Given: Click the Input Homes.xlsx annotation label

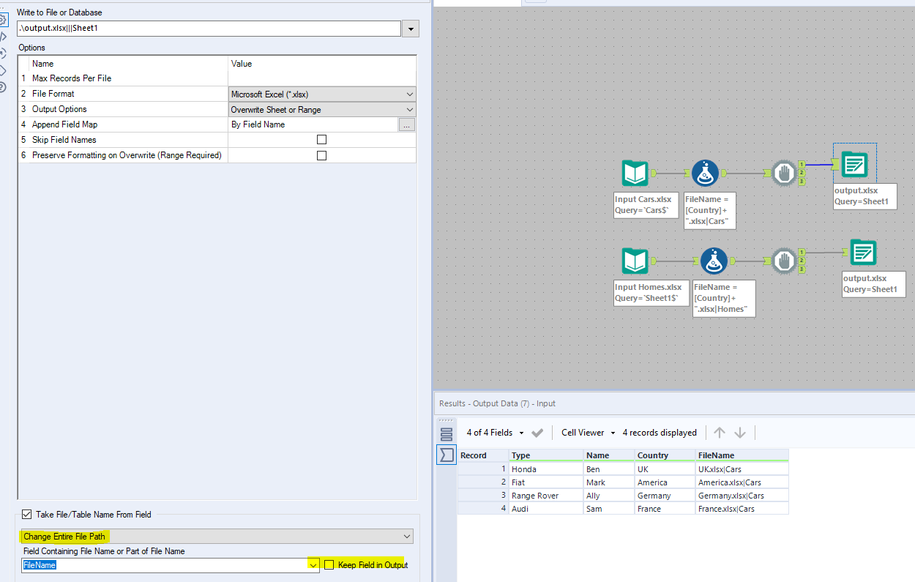Looking at the screenshot, I should tap(651, 292).
